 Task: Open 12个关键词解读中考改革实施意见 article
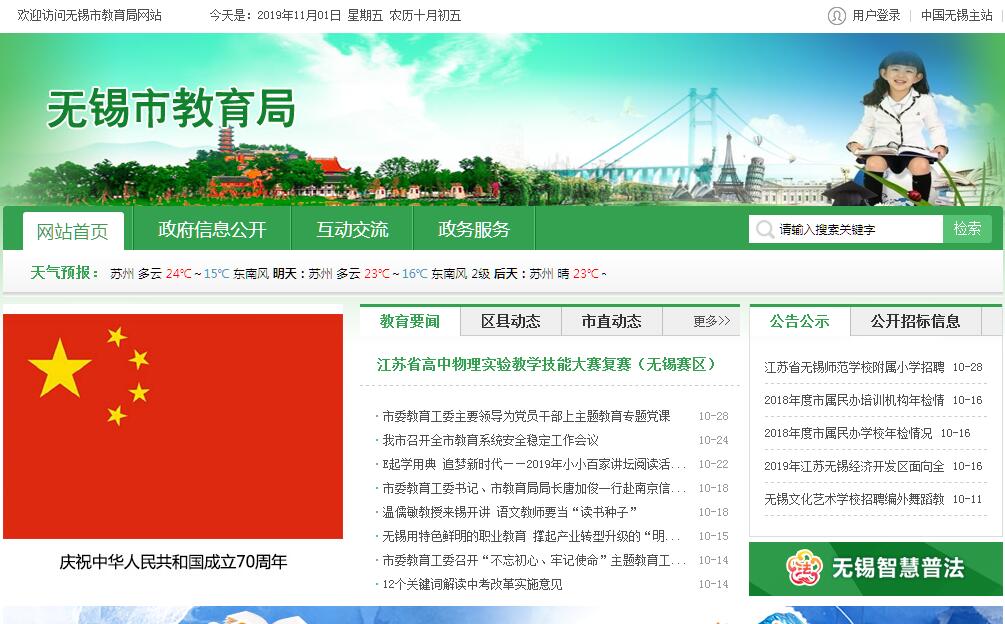[x=472, y=584]
